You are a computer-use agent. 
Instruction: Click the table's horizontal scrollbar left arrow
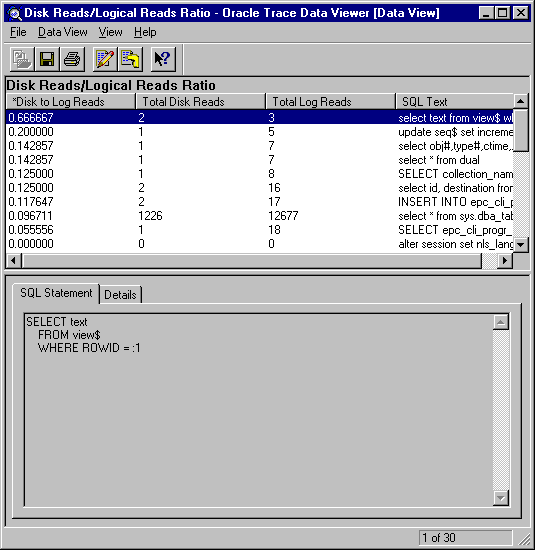coord(14,261)
